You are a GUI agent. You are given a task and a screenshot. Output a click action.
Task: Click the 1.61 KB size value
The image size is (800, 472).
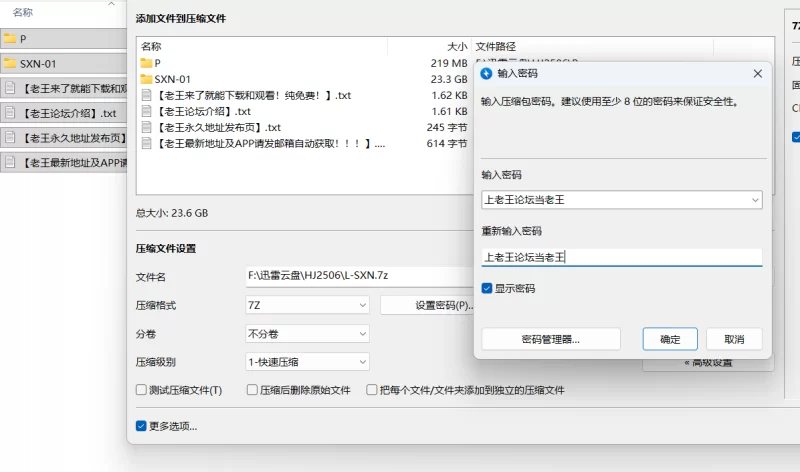coord(449,111)
